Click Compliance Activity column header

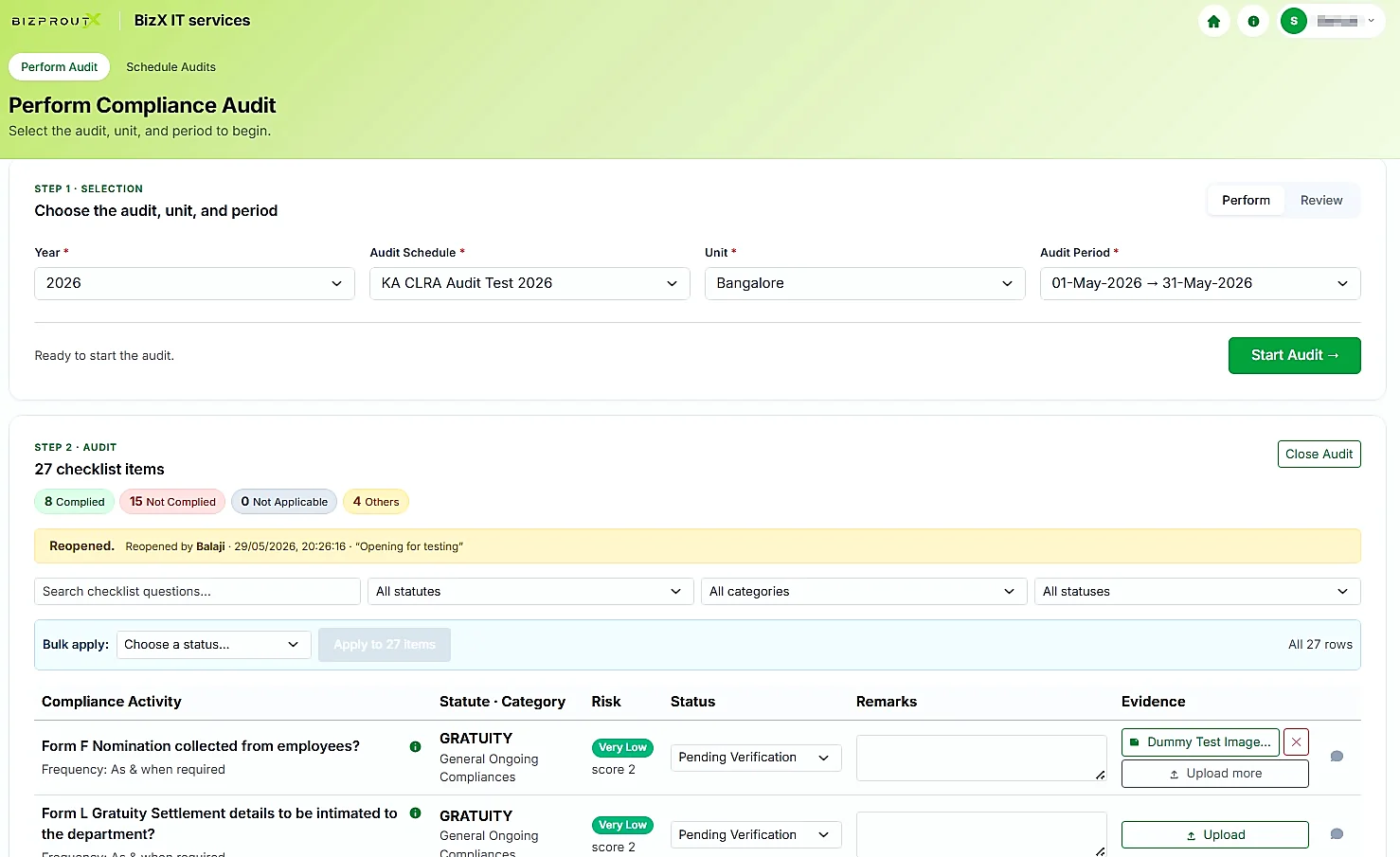tap(112, 702)
